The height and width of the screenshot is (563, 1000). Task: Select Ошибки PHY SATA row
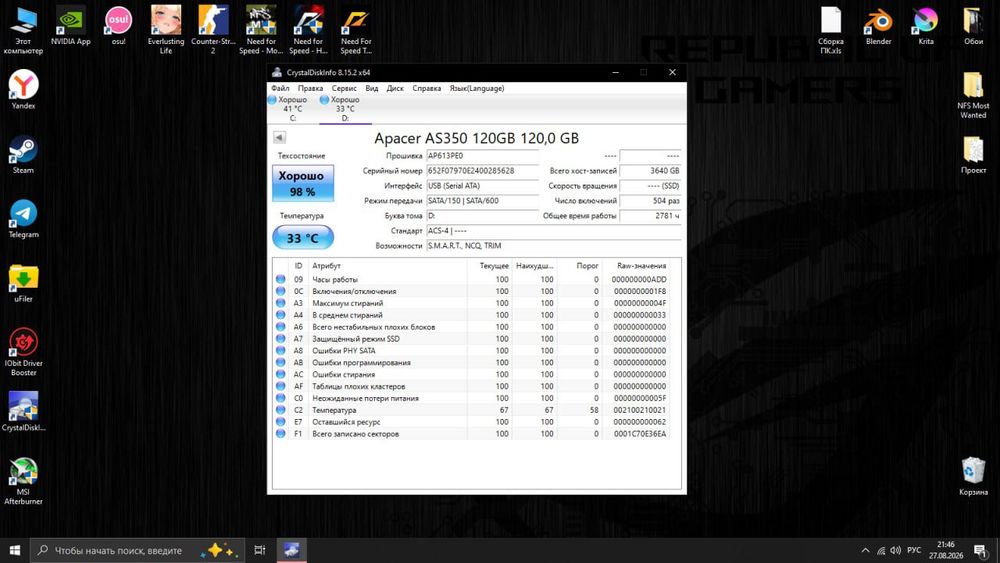pos(472,351)
